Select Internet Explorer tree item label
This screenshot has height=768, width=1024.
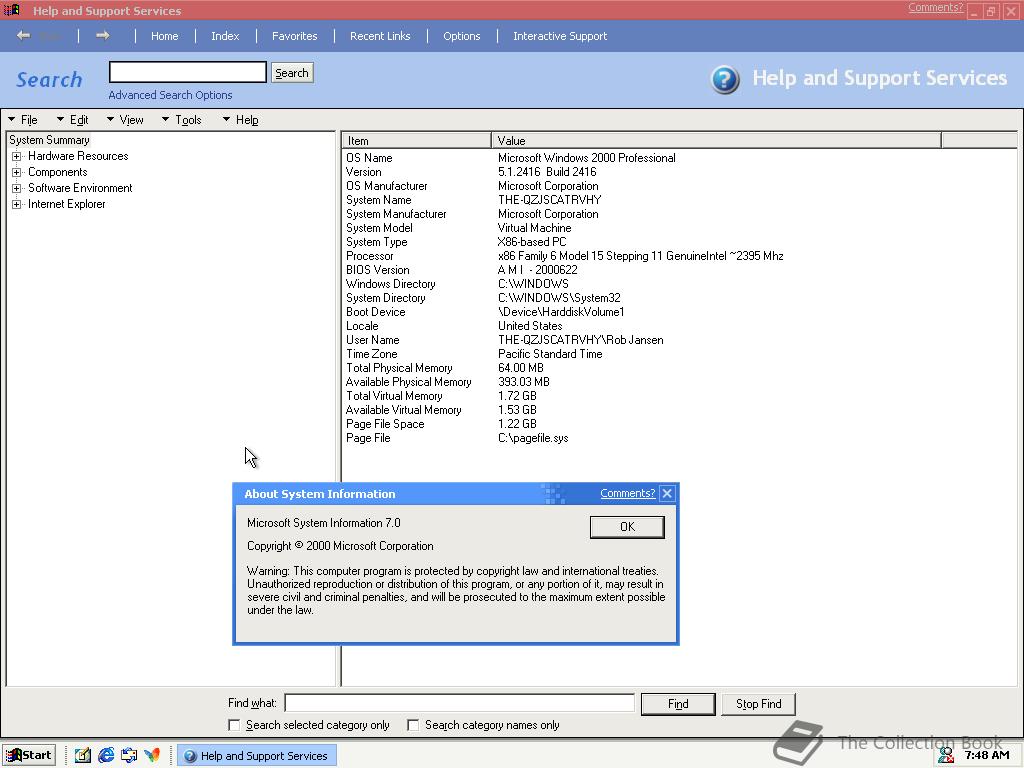click(67, 204)
